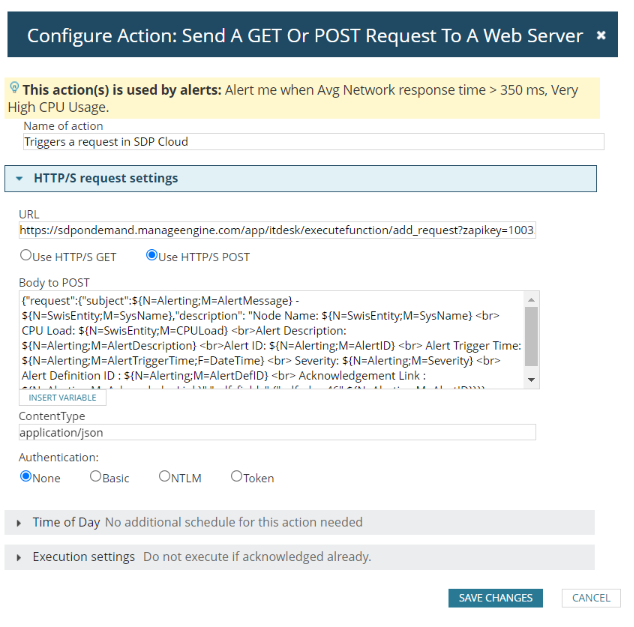Click the lightbulb hint icon
This screenshot has height=627, width=634.
click(x=14, y=87)
